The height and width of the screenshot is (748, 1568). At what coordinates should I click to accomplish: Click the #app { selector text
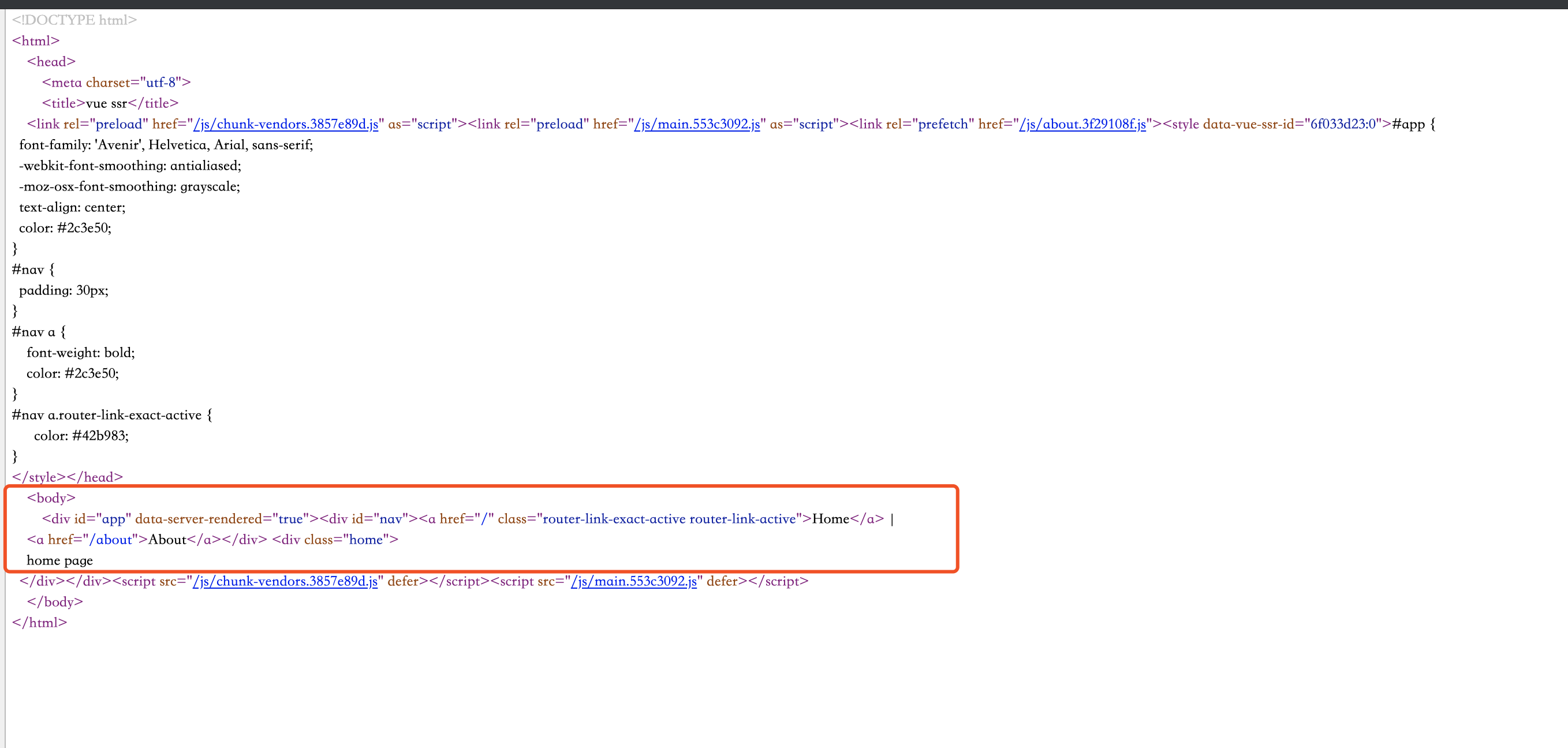pyautogui.click(x=1414, y=124)
